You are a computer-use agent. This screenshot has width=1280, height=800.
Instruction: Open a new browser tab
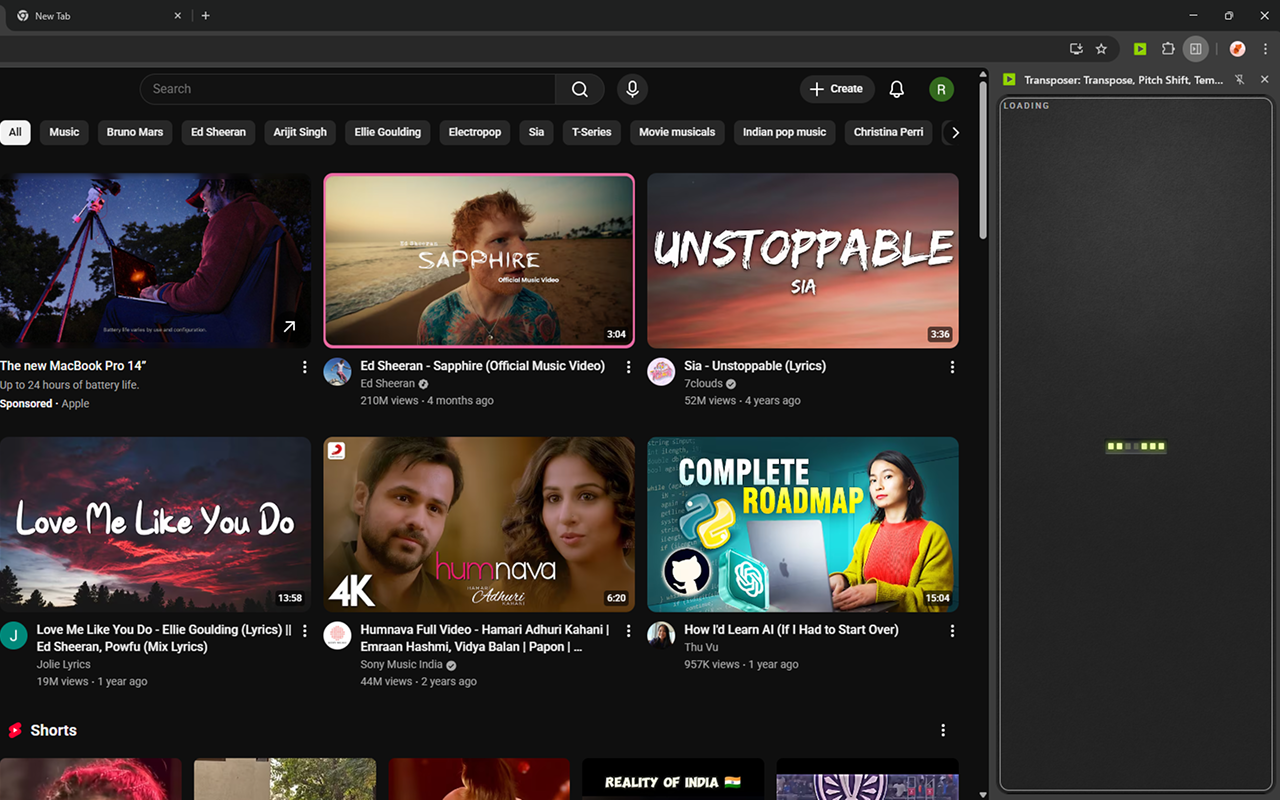pyautogui.click(x=205, y=16)
